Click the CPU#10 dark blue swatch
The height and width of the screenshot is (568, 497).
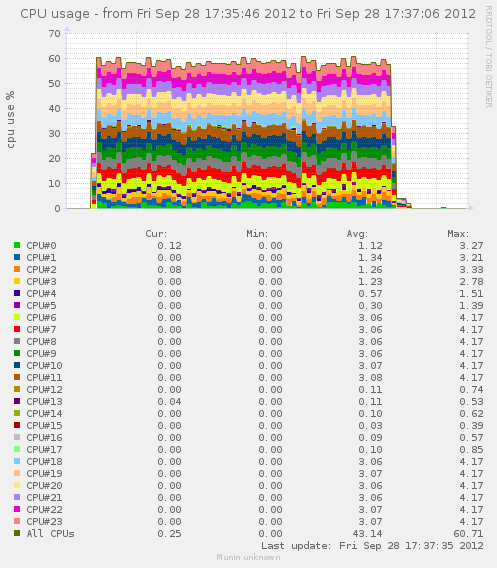[x=17, y=365]
